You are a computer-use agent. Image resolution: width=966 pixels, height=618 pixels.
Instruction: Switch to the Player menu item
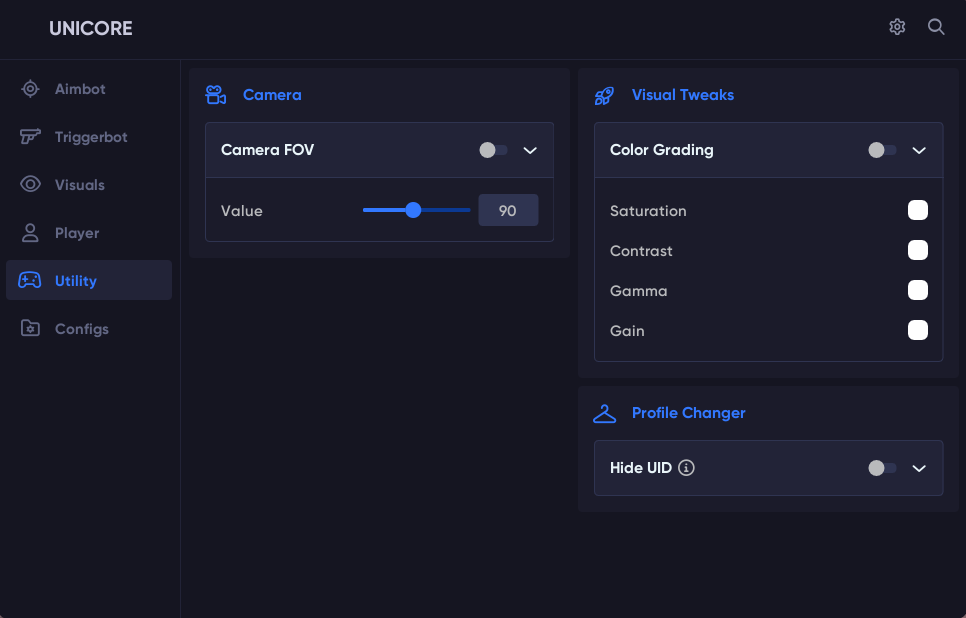click(x=77, y=233)
